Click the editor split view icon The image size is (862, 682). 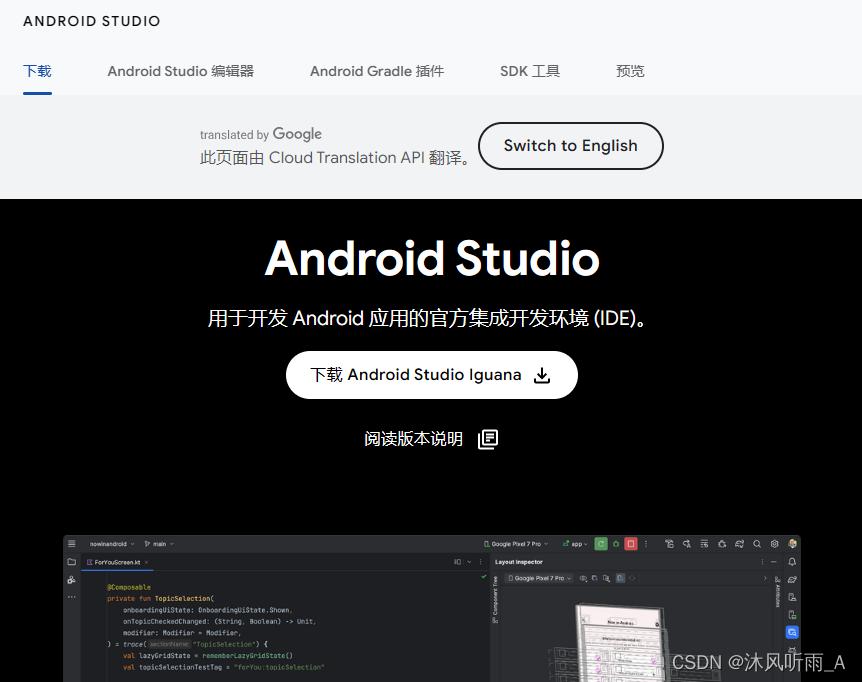pyautogui.click(x=457, y=562)
